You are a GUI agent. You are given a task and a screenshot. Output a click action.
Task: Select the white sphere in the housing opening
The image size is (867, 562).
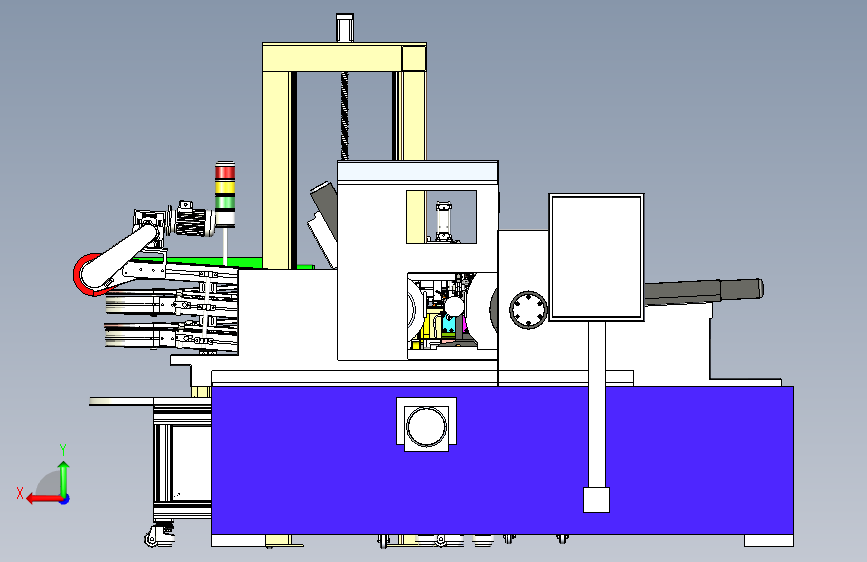coord(454,306)
